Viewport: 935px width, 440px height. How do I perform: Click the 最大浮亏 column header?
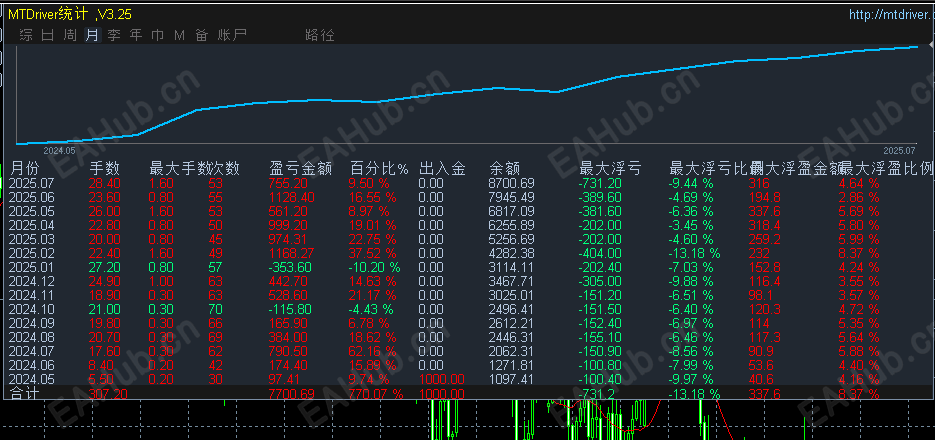(x=610, y=169)
